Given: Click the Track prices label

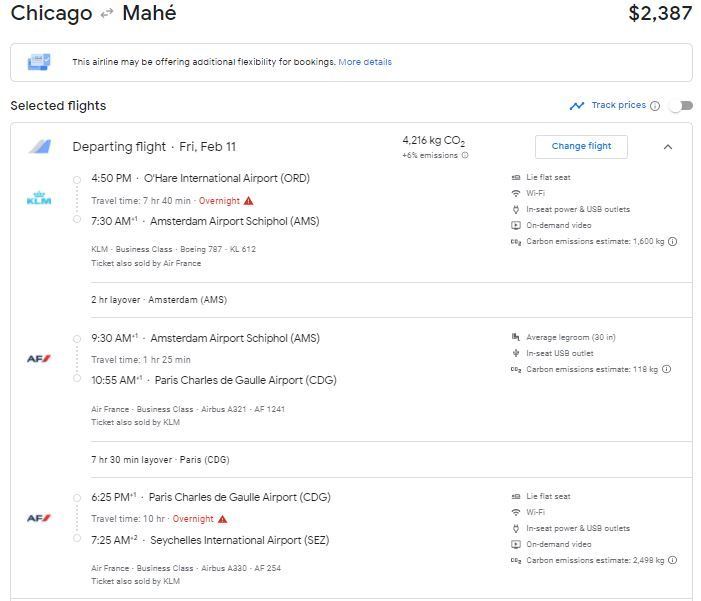Looking at the screenshot, I should tap(619, 105).
